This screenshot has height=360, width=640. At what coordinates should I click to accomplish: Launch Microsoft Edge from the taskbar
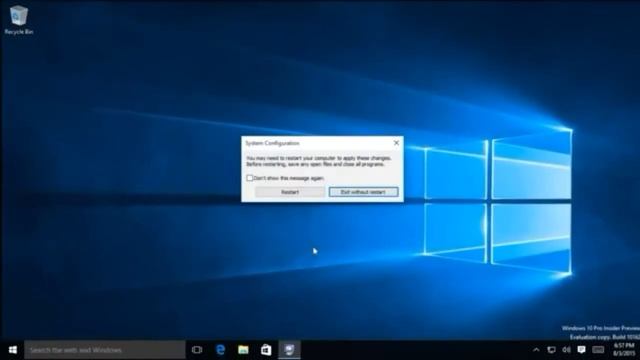(220, 350)
